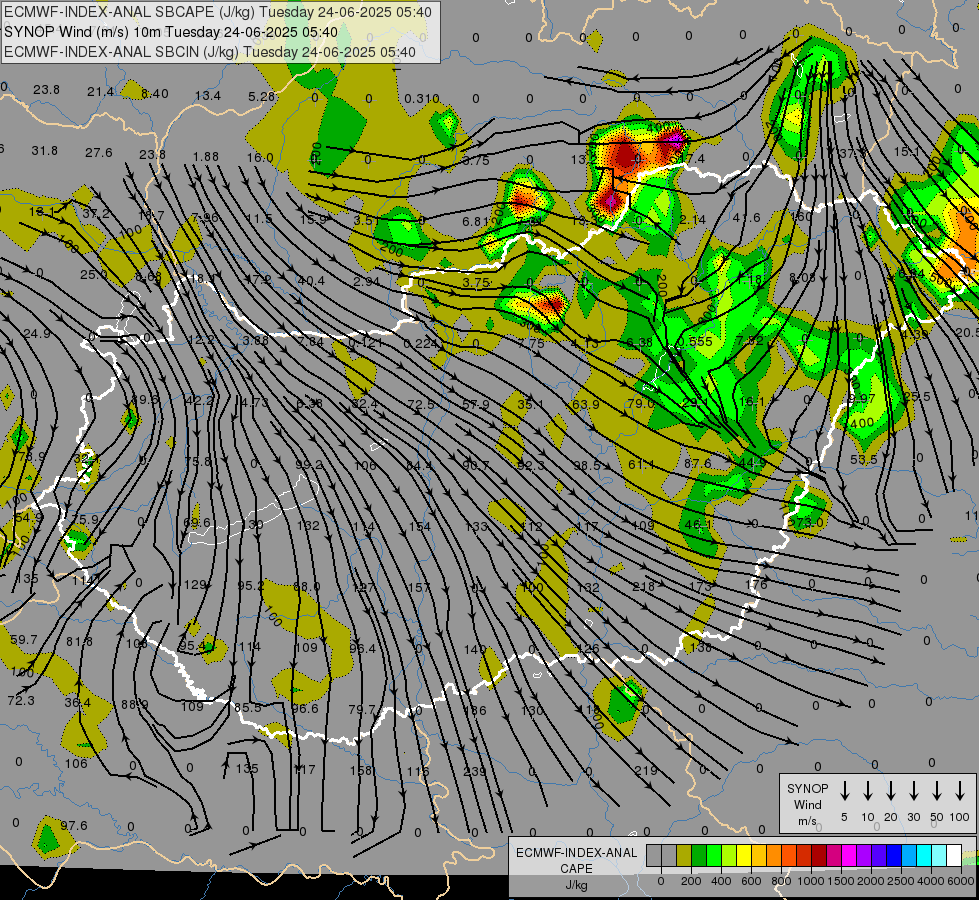
Task: Click the map value 0.555
Action: click(695, 342)
